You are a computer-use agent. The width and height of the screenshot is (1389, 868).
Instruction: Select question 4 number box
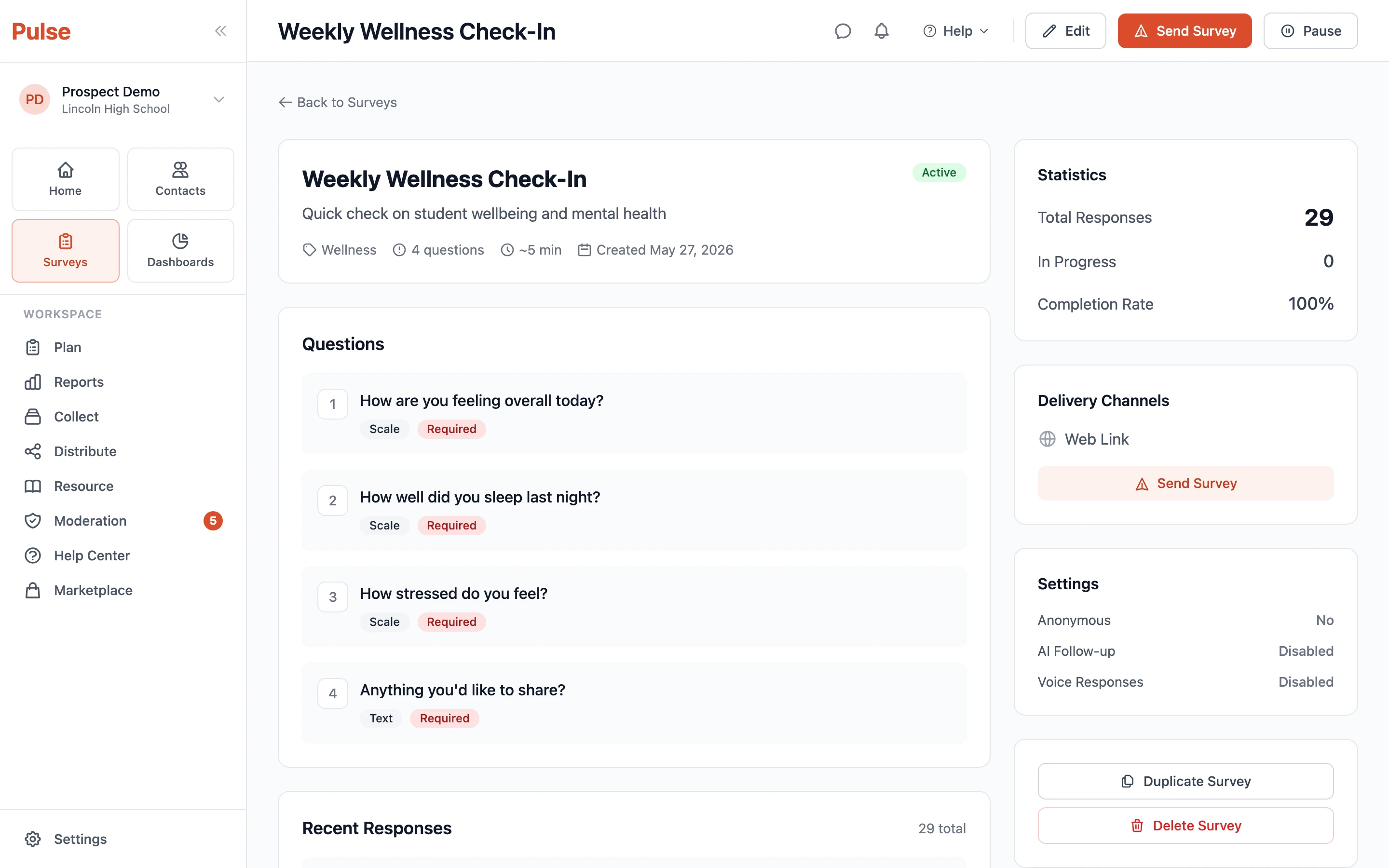(x=333, y=693)
